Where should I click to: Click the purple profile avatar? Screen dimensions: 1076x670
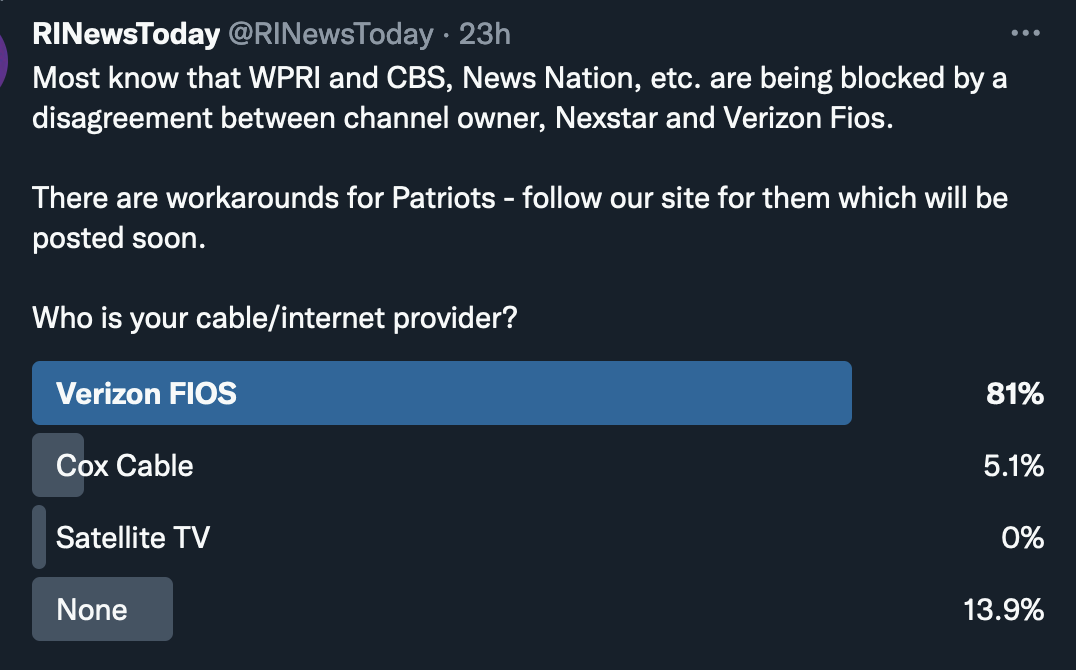tap(4, 55)
